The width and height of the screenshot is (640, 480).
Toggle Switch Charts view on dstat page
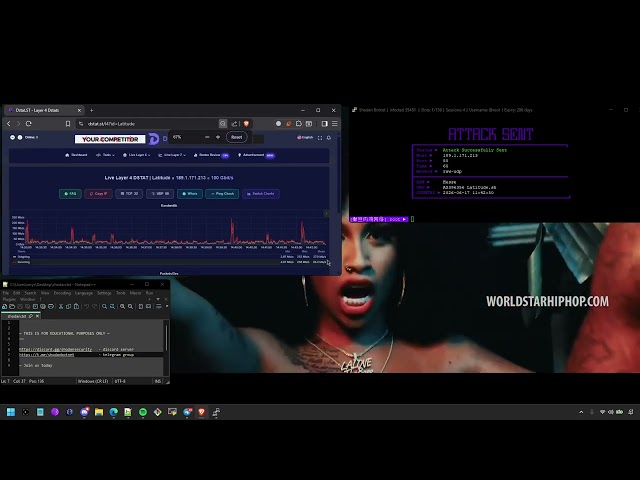(261, 194)
